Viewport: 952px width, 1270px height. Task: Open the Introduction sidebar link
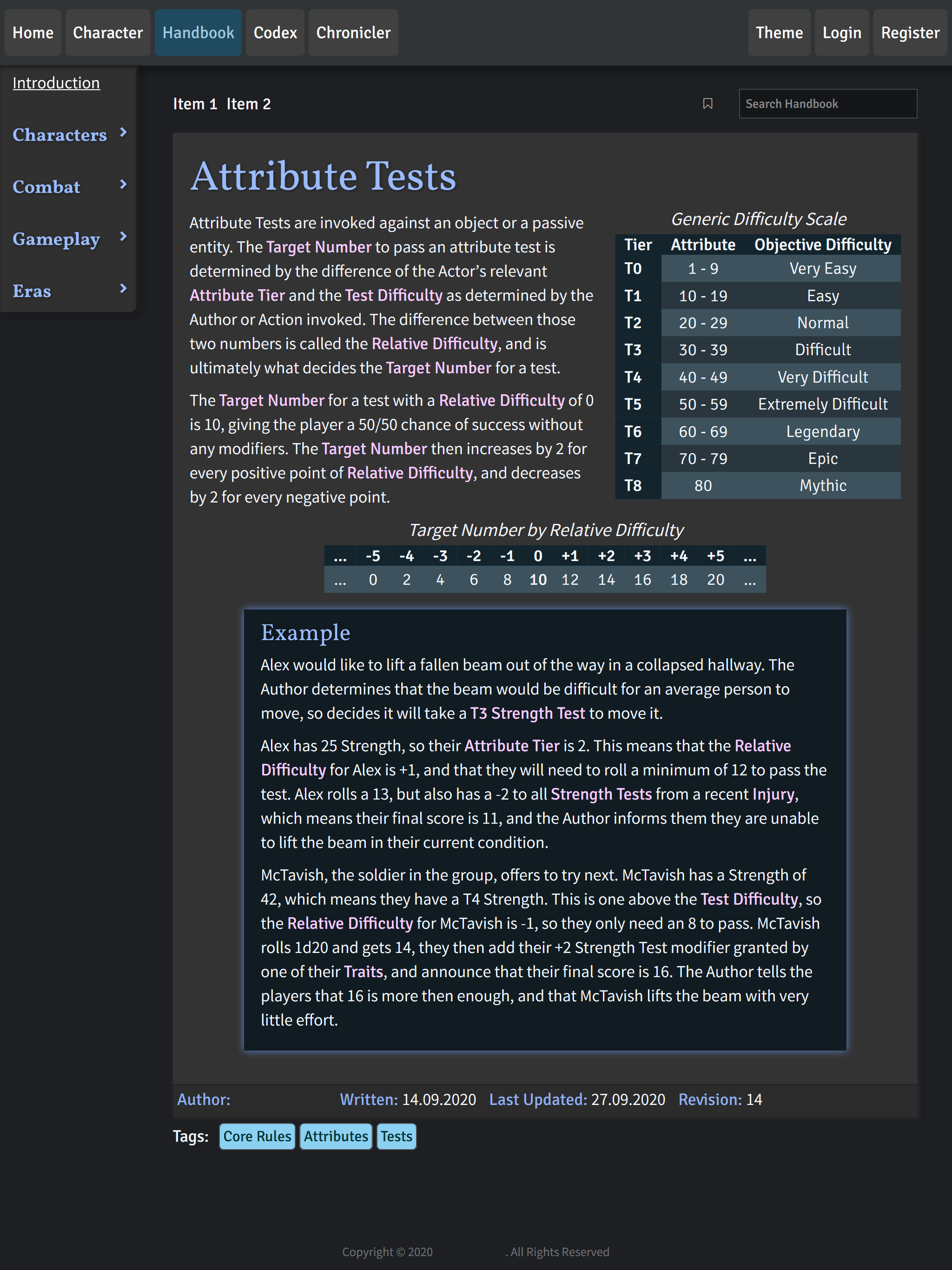(x=56, y=83)
